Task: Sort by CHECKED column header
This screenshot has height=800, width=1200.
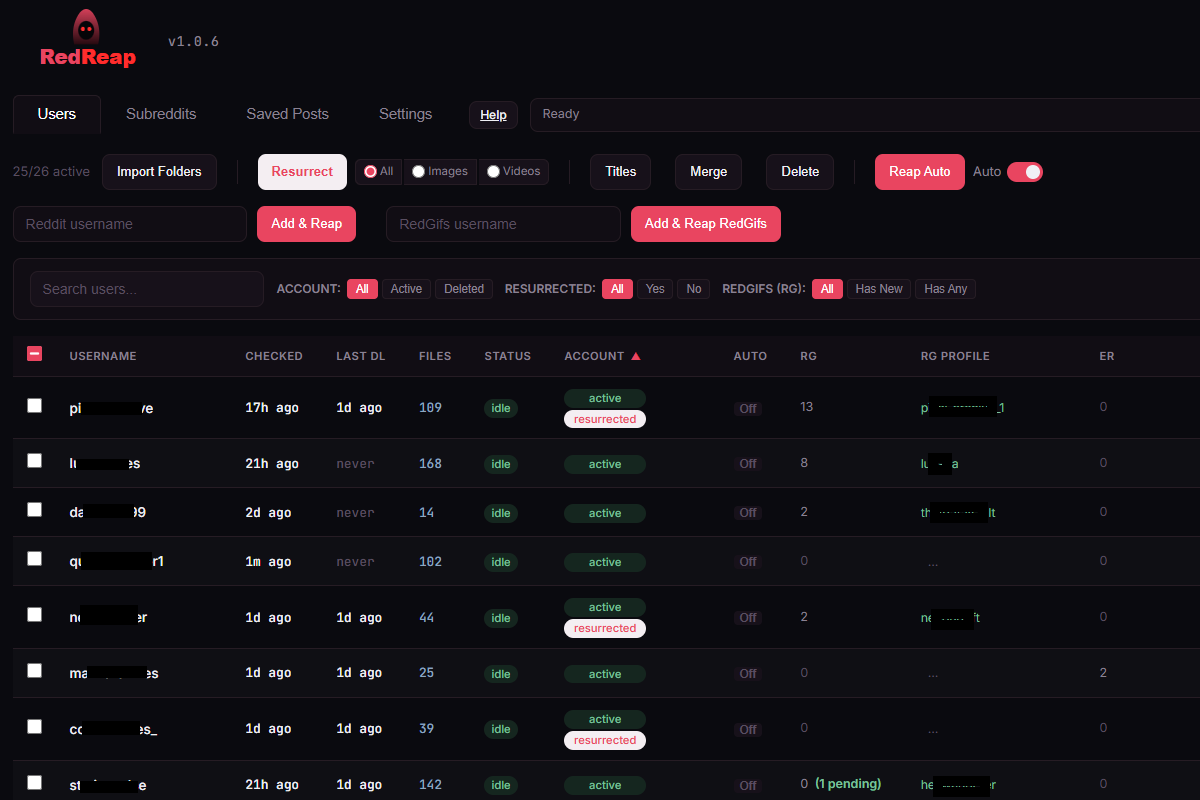Action: tap(274, 356)
